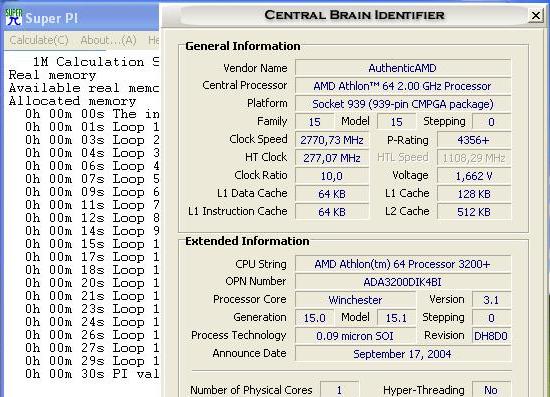
Task: Click the Super PI app icon
Action: [14, 17]
